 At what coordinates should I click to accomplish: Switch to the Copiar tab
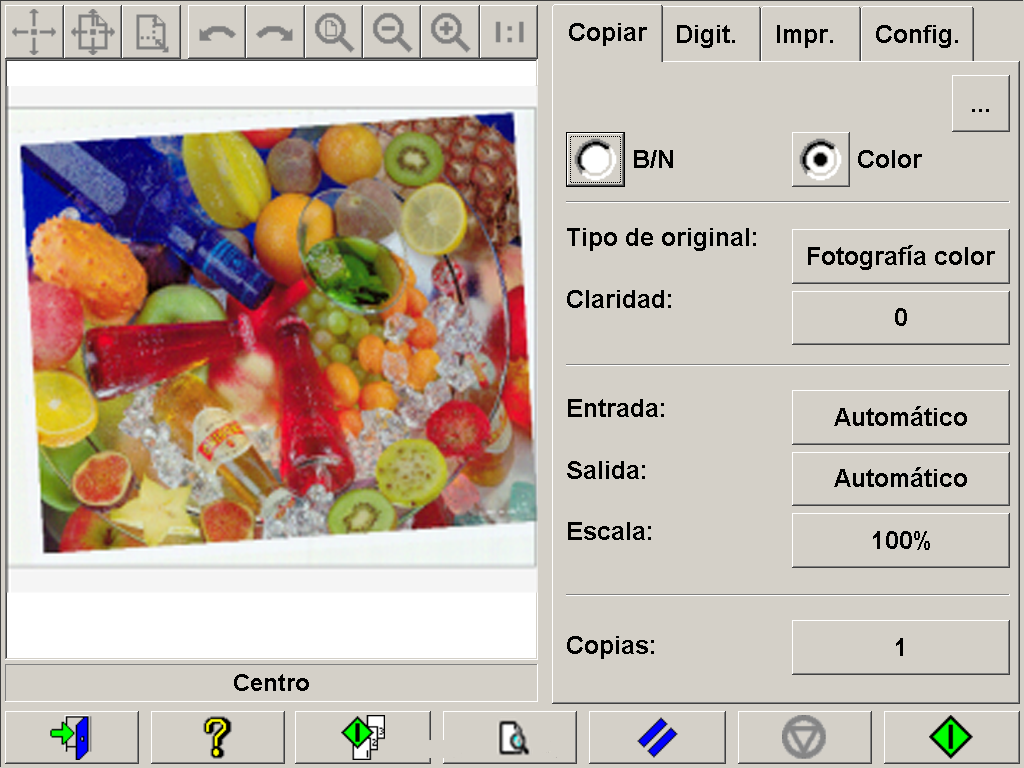[x=607, y=33]
